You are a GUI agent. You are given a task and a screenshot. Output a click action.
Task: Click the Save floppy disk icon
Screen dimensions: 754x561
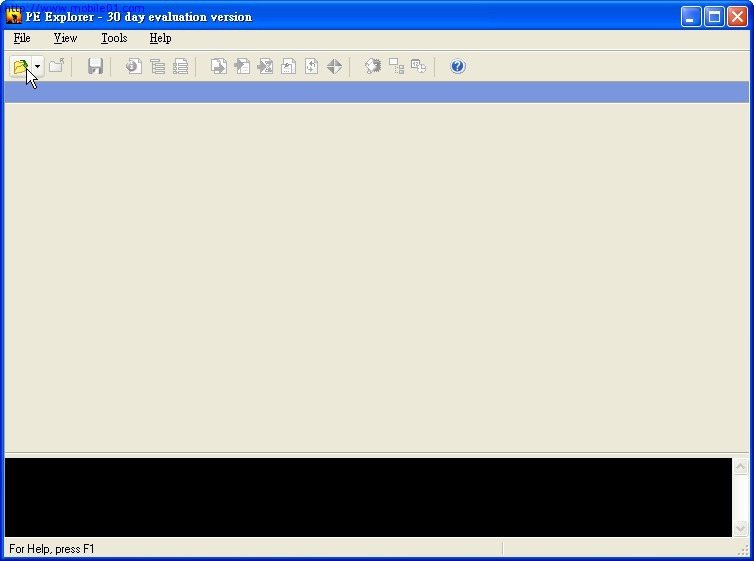(95, 66)
